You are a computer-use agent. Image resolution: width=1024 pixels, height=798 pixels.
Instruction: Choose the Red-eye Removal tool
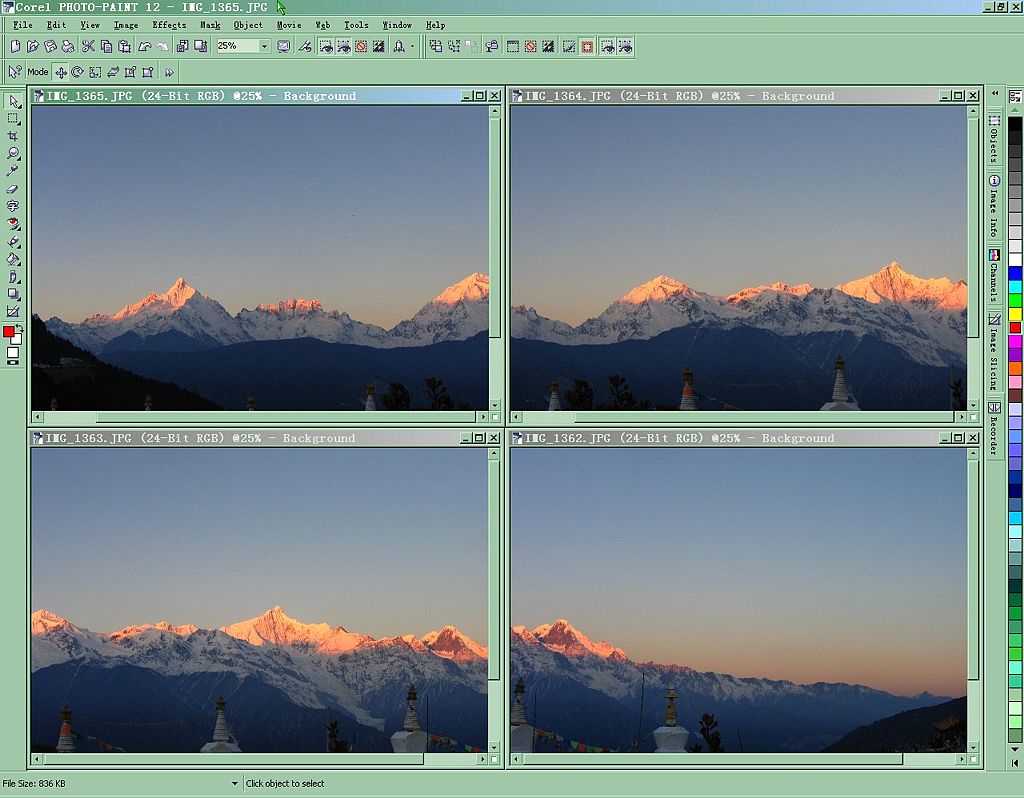[13, 224]
